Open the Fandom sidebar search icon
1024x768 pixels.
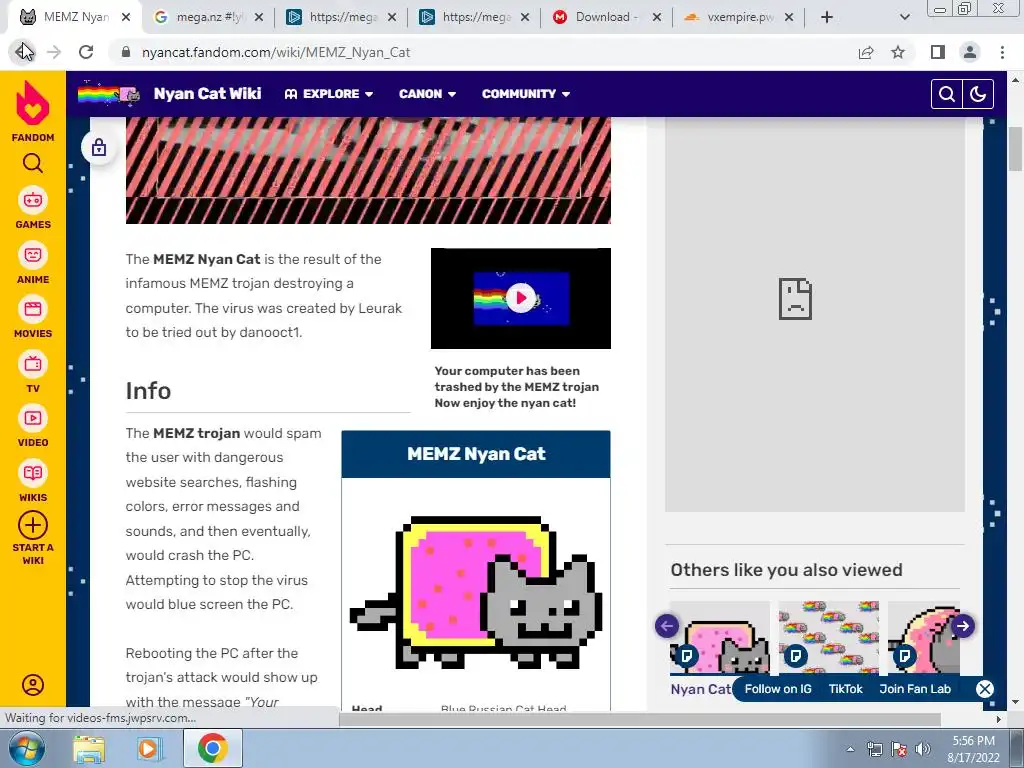33,163
